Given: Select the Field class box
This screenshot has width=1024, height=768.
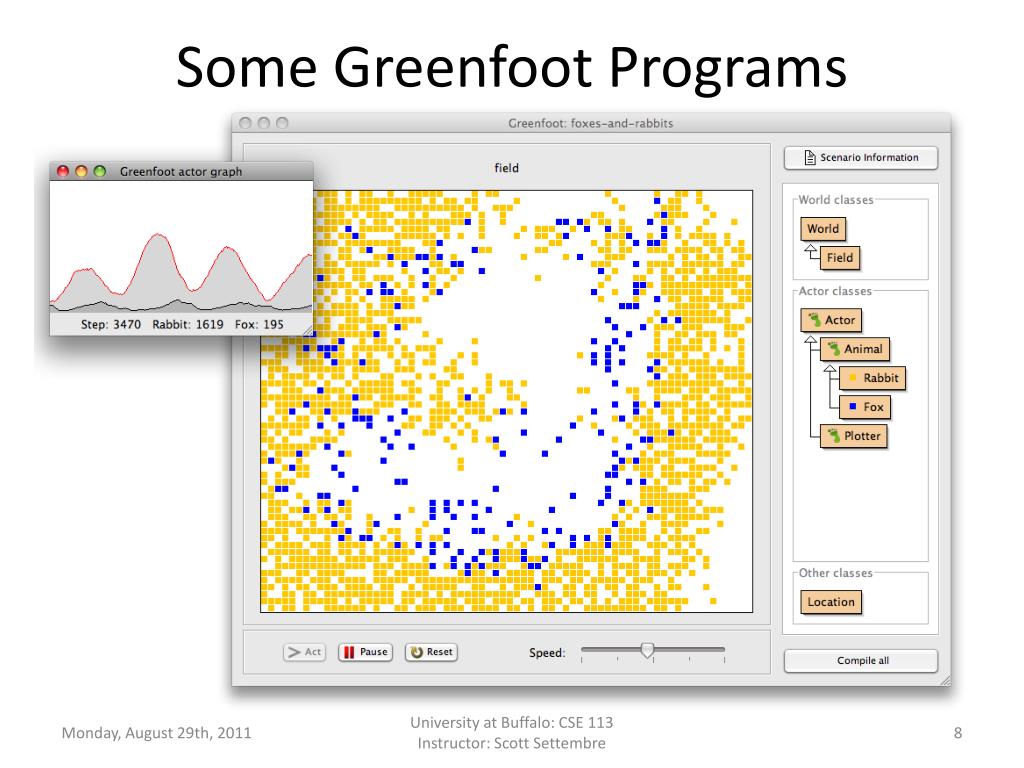Looking at the screenshot, I should [x=840, y=257].
